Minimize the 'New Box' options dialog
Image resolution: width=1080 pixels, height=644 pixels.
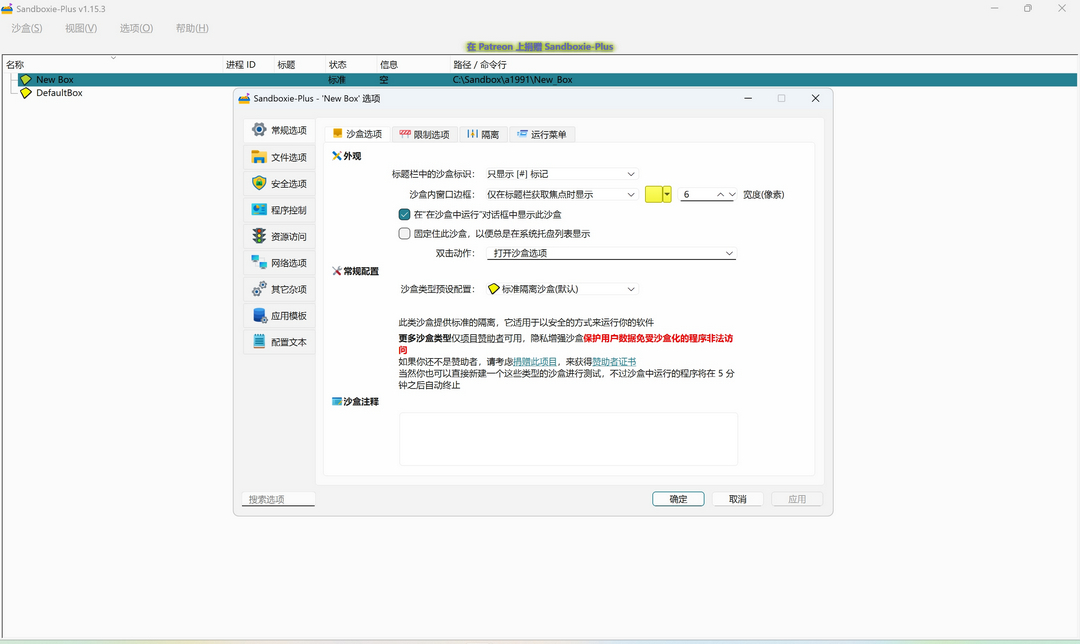(748, 98)
